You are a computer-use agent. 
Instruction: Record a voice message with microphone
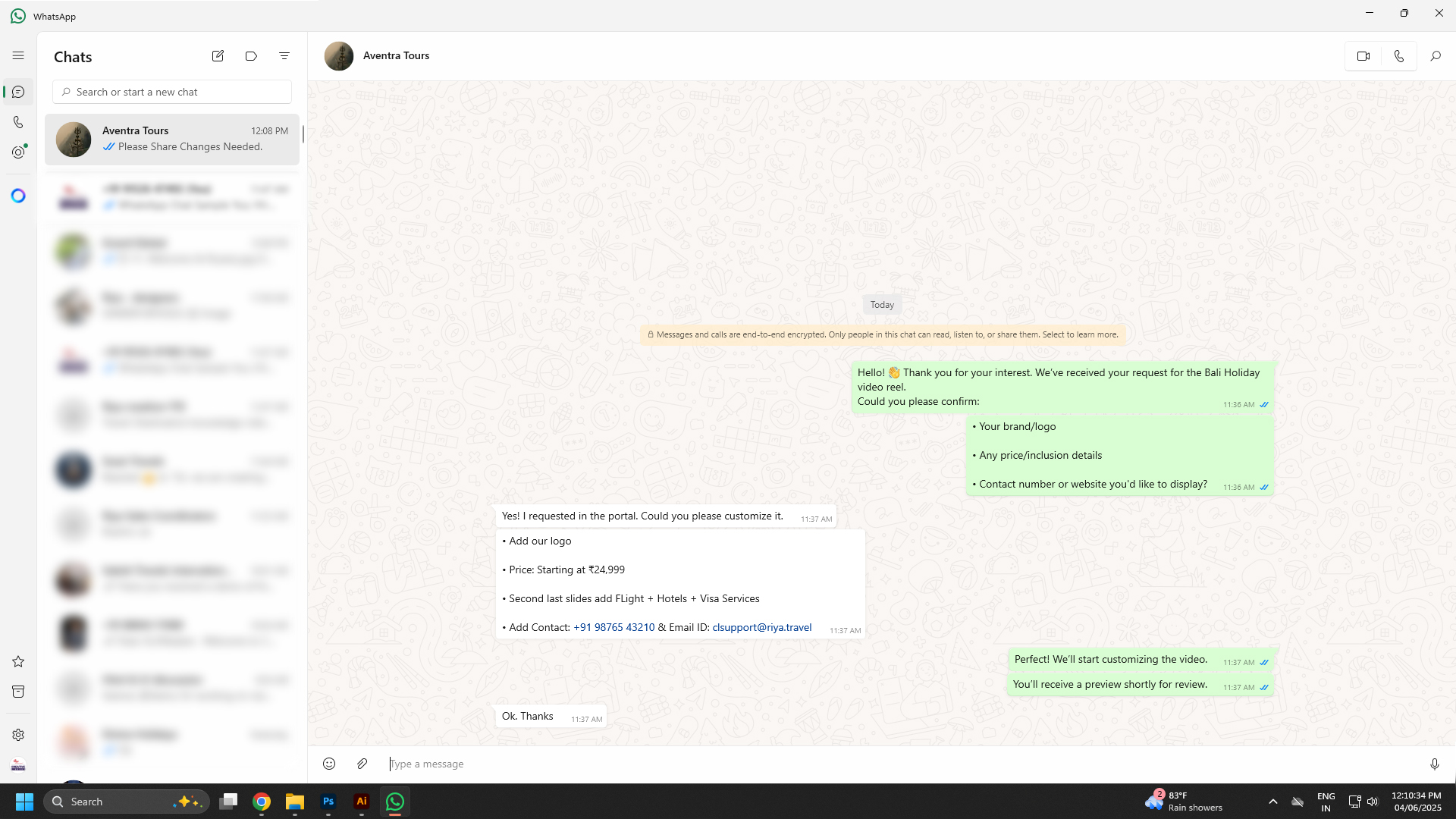1435,764
